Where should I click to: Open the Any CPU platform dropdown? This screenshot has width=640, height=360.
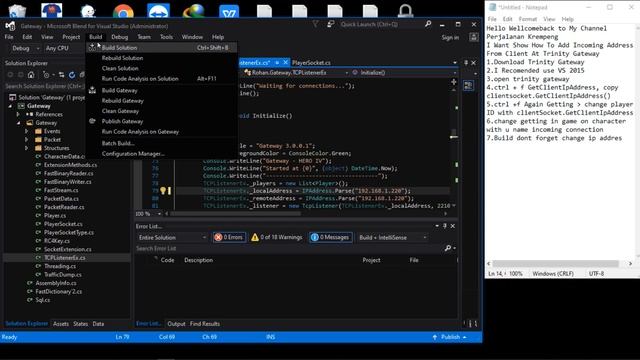[64, 48]
